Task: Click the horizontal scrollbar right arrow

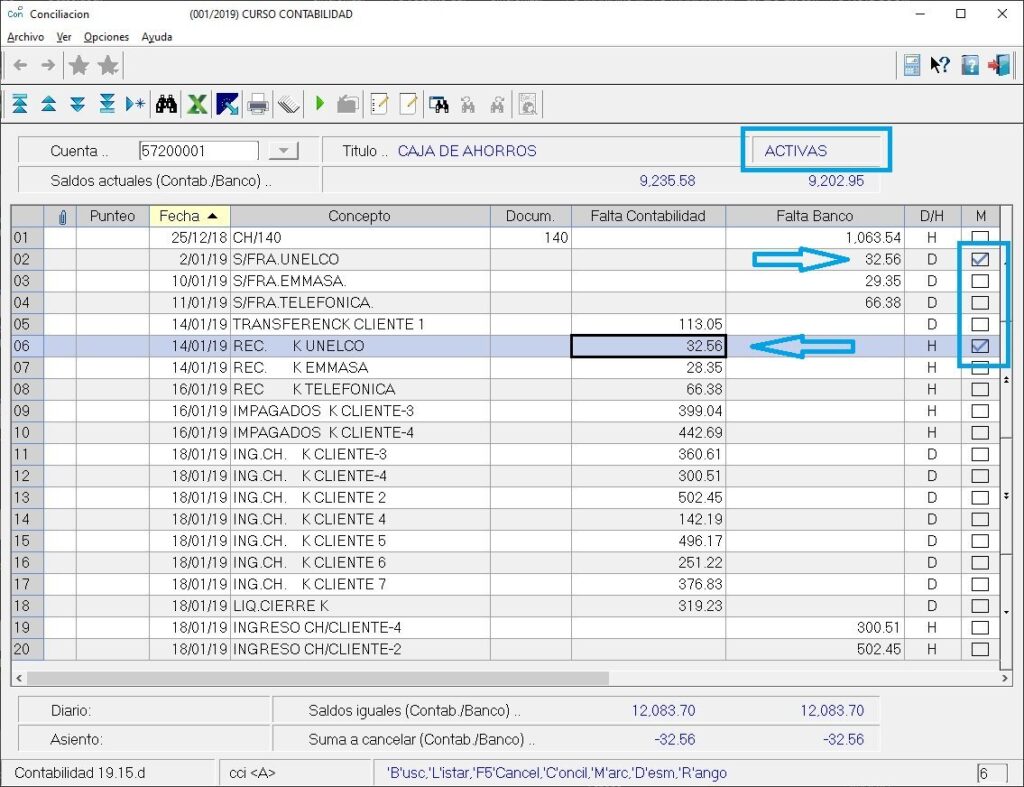Action: 1004,679
